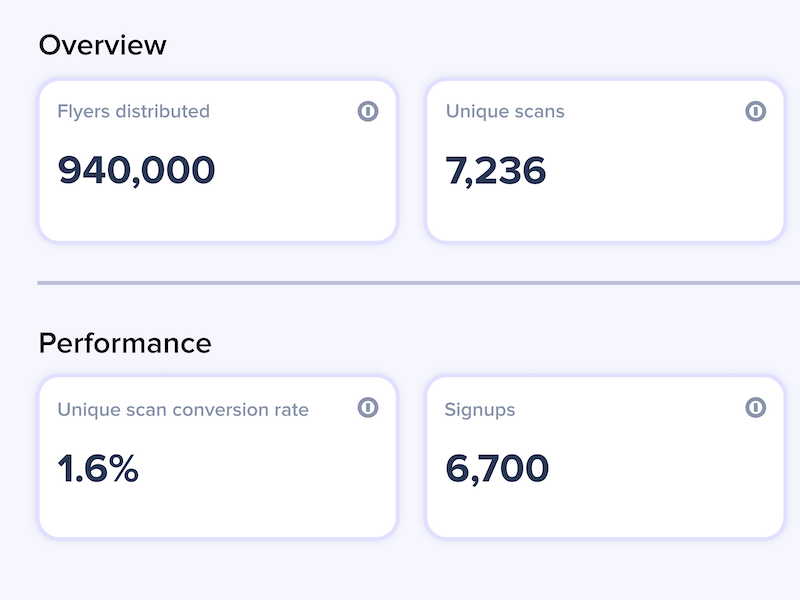This screenshot has height=600, width=800.
Task: Click the Unique scans label text
Action: tap(505, 111)
